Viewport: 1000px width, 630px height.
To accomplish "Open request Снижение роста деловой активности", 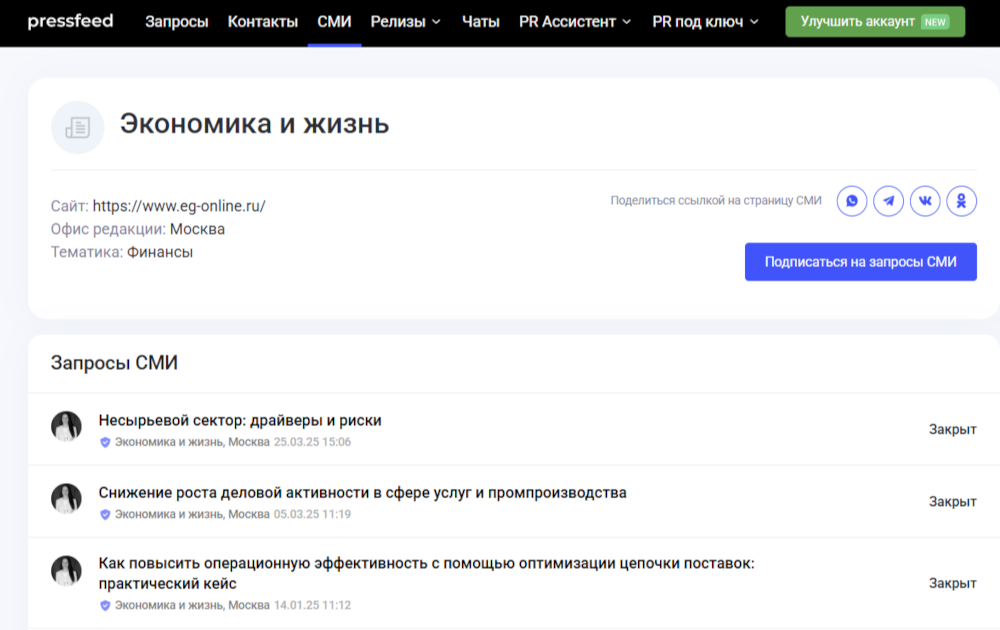I will tap(362, 492).
